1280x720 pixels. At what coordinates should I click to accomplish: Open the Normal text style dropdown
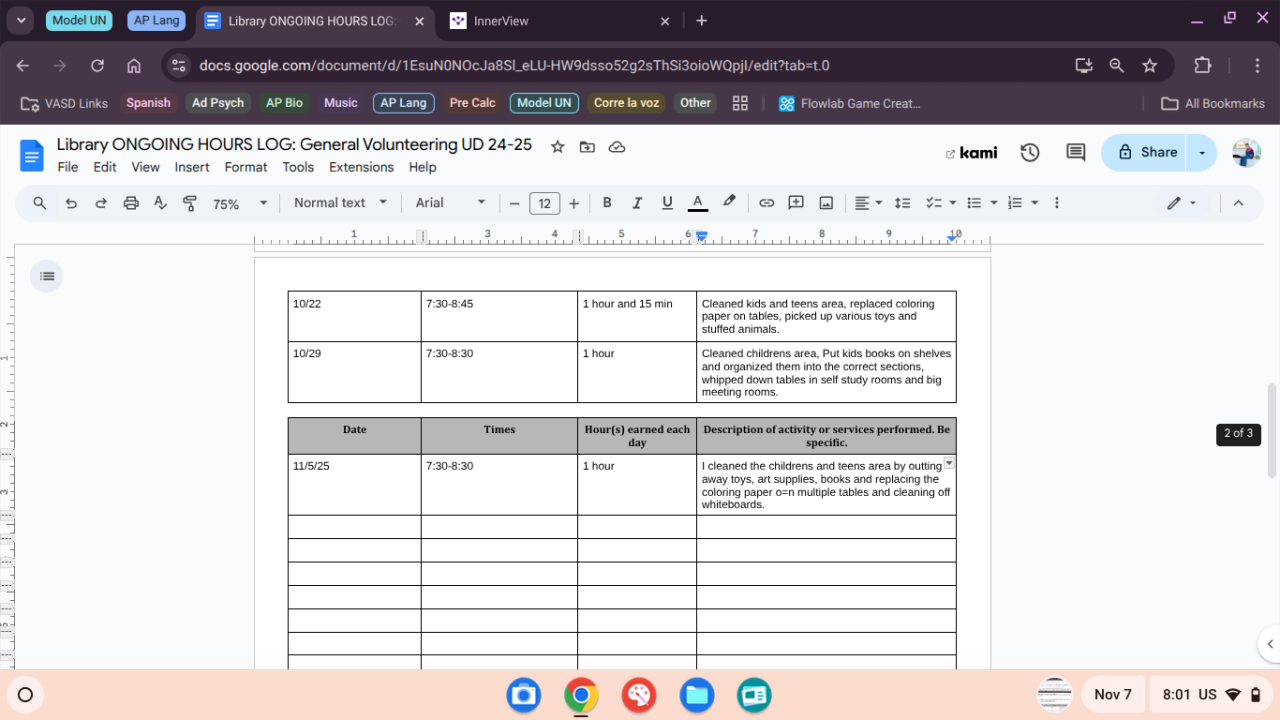tap(340, 203)
